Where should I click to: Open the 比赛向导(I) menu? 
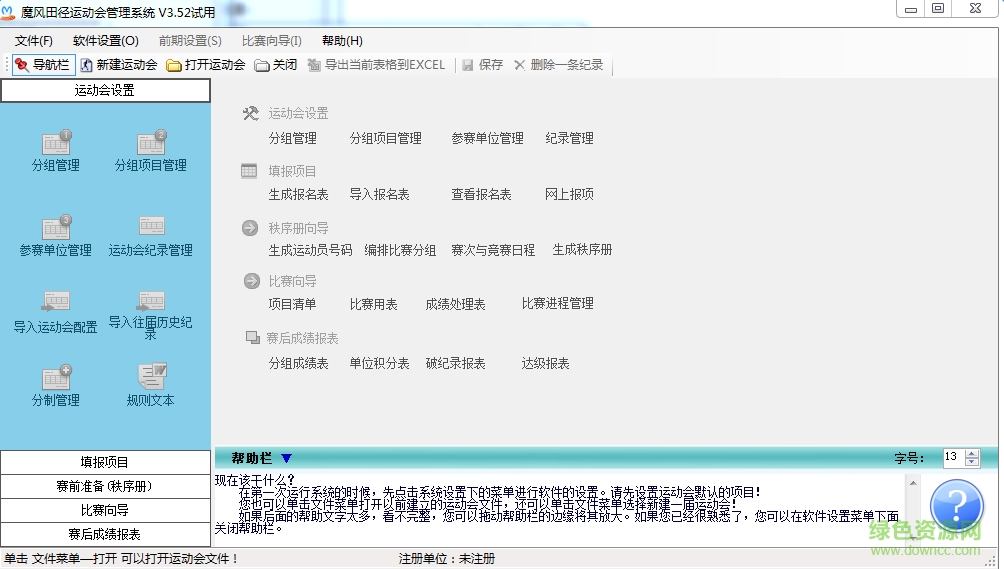point(271,41)
